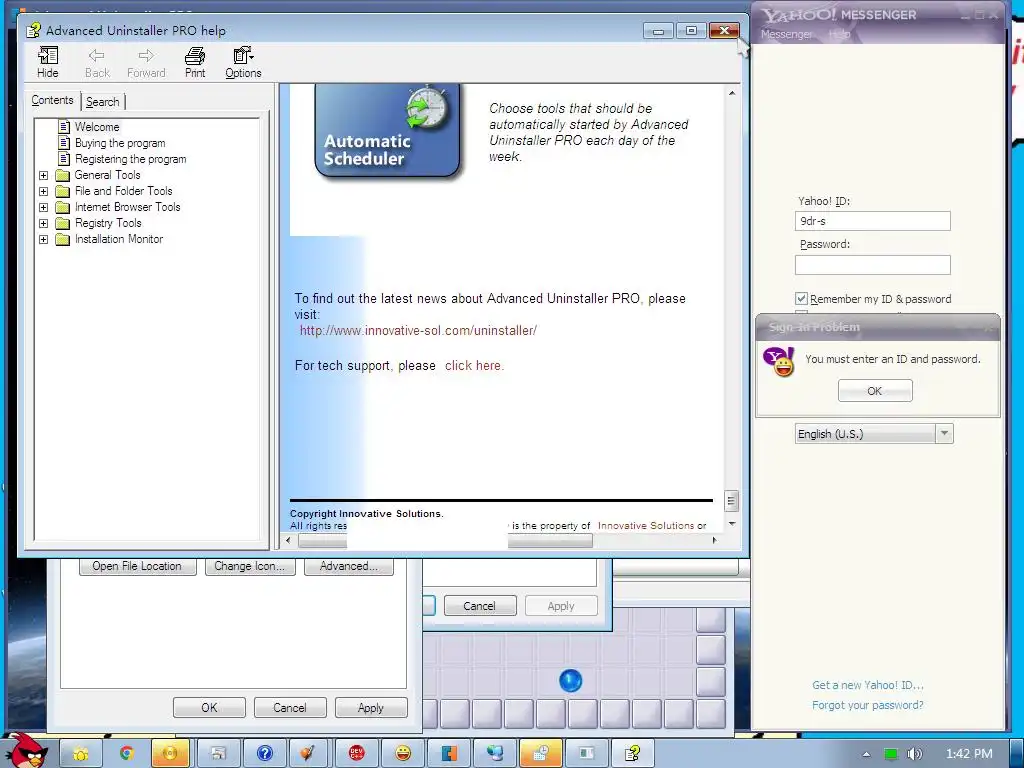
Task: Select the Registry Tools folder icon
Action: [63, 223]
